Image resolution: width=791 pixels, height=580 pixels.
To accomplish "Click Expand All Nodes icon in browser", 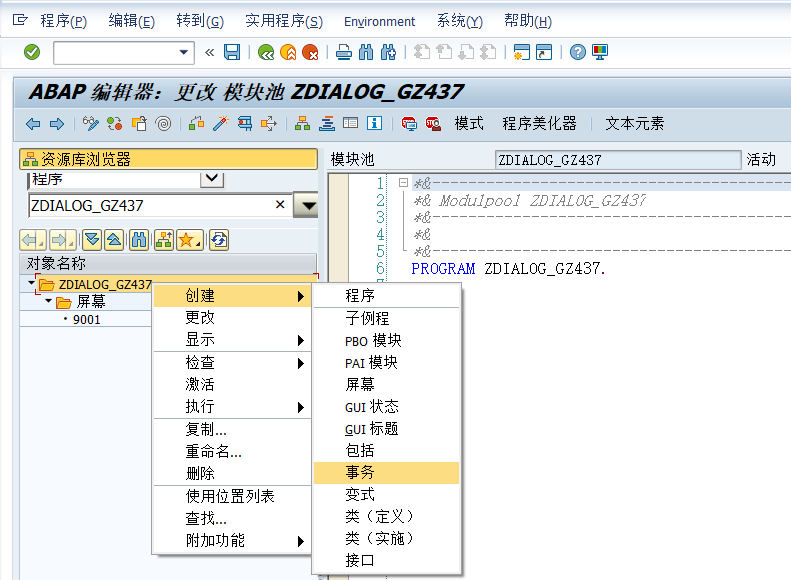I will [x=92, y=240].
